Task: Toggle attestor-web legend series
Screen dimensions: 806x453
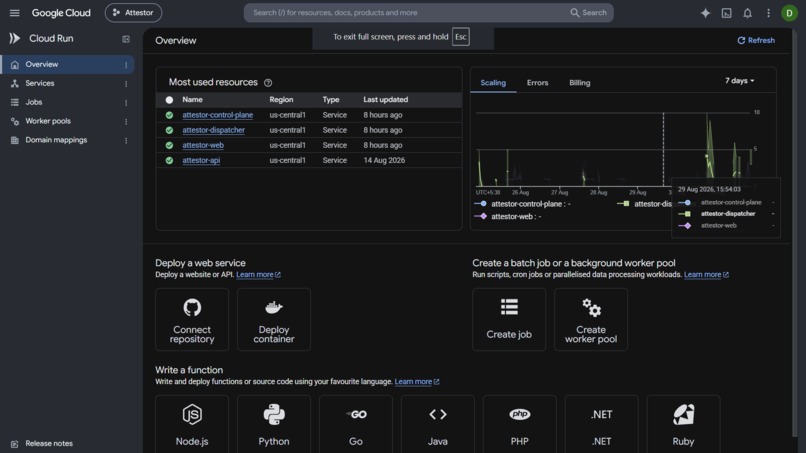Action: 508,216
